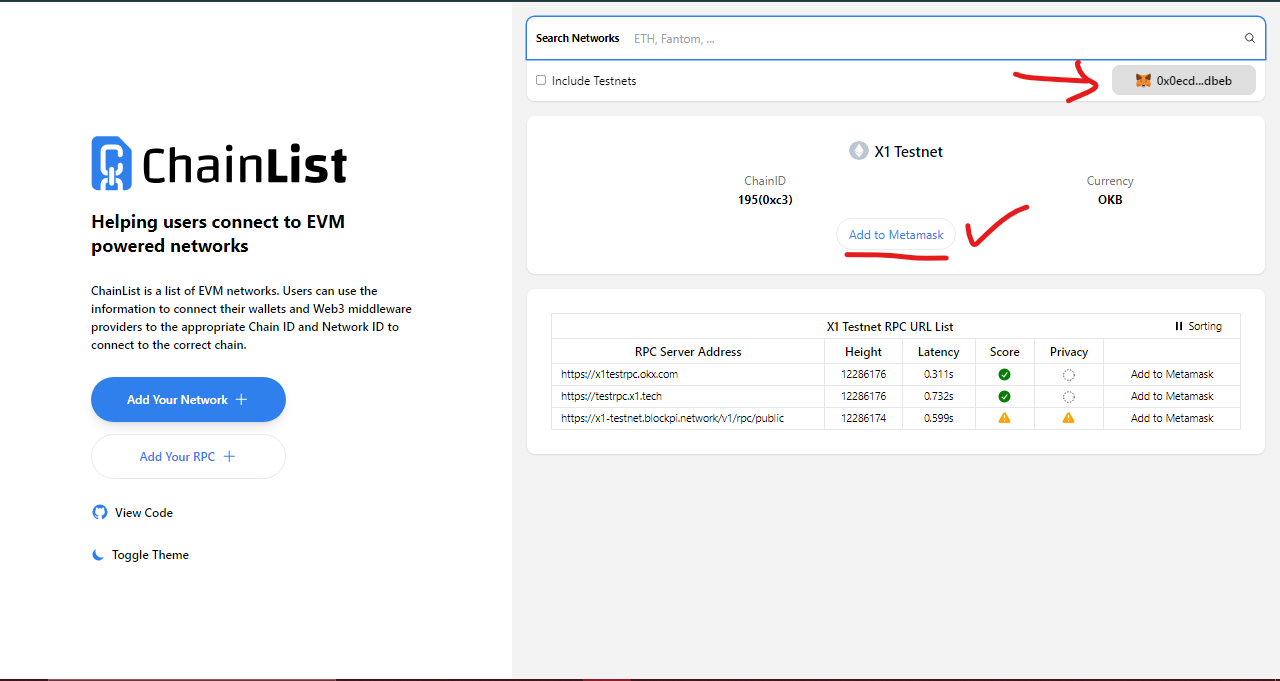Screen dimensions: 1280x681
Task: Click the search magnifier icon
Action: [x=1249, y=38]
